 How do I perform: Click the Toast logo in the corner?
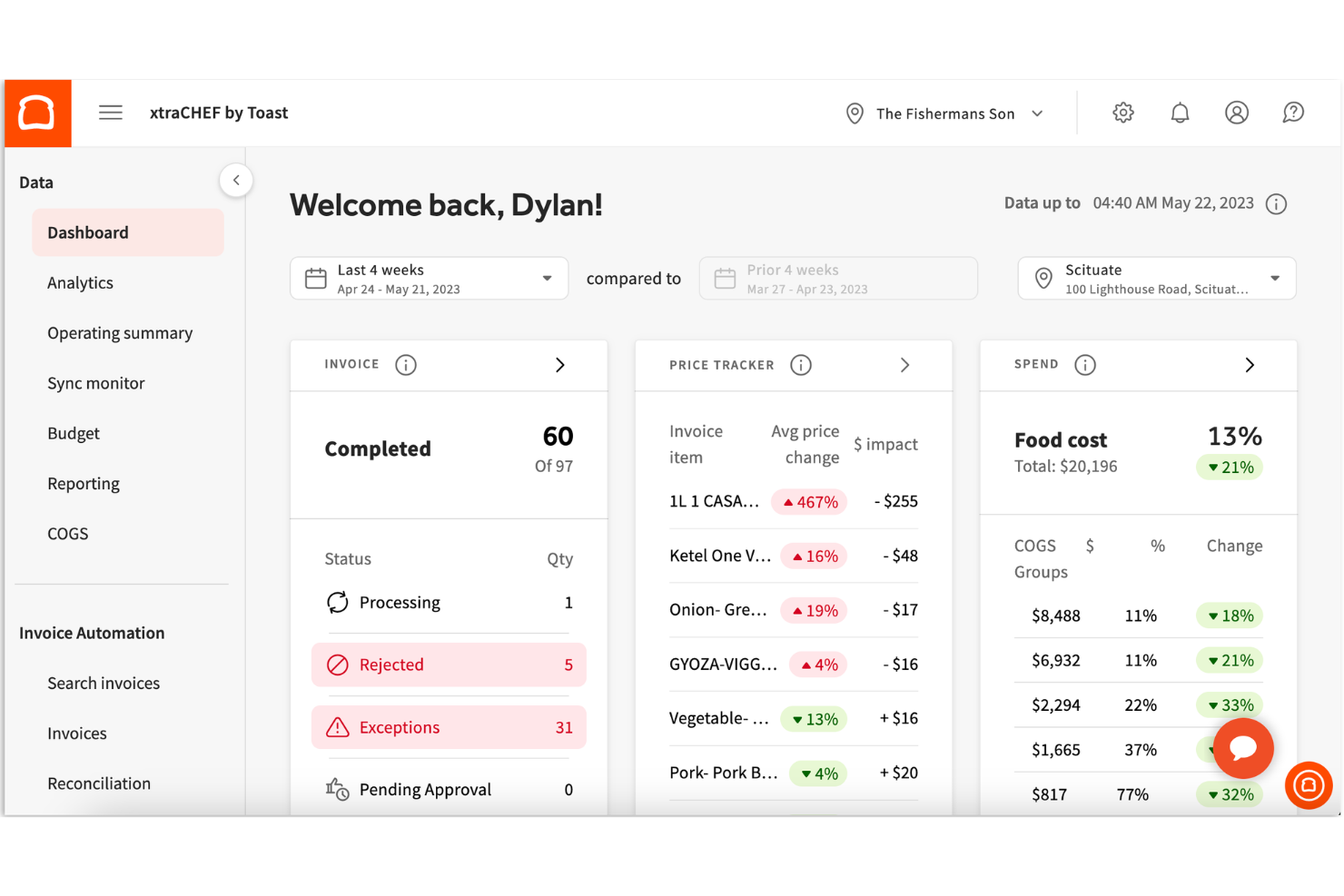pyautogui.click(x=37, y=113)
